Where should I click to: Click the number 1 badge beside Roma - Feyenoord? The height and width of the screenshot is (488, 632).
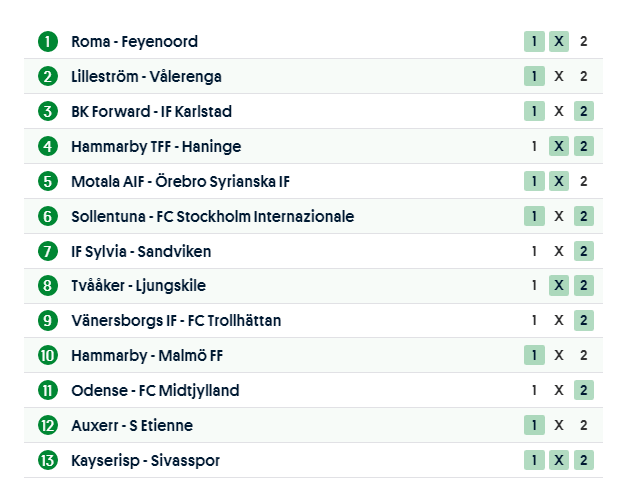47,42
